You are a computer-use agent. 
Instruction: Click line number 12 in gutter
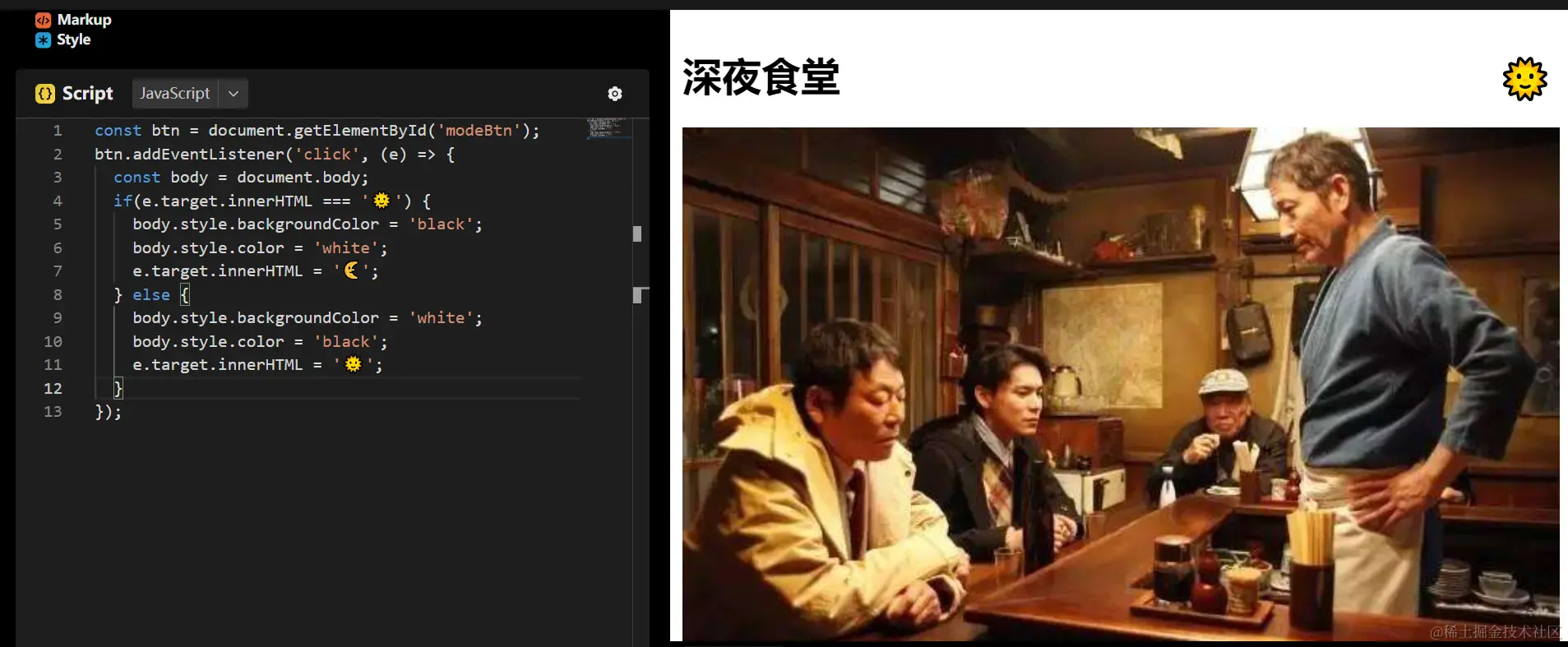53,388
